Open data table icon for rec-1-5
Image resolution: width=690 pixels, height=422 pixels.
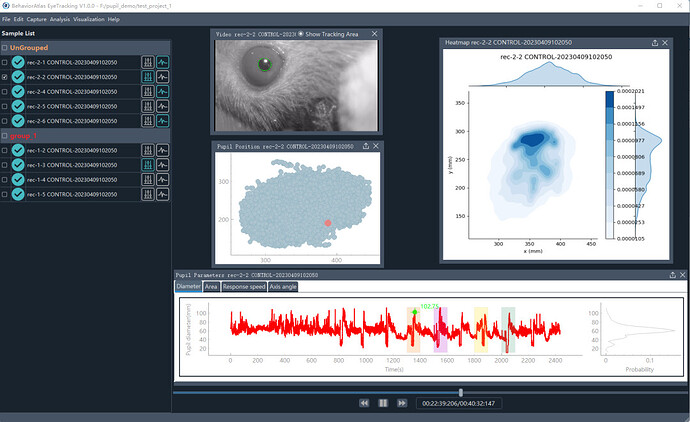[148, 194]
